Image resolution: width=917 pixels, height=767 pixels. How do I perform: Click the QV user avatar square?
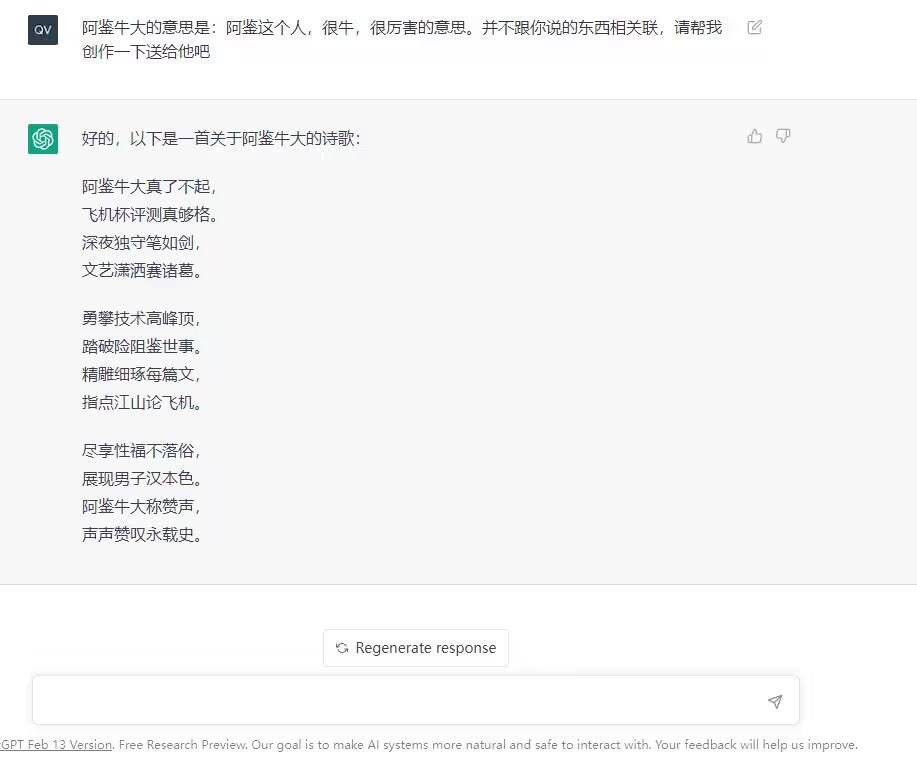coord(42,29)
